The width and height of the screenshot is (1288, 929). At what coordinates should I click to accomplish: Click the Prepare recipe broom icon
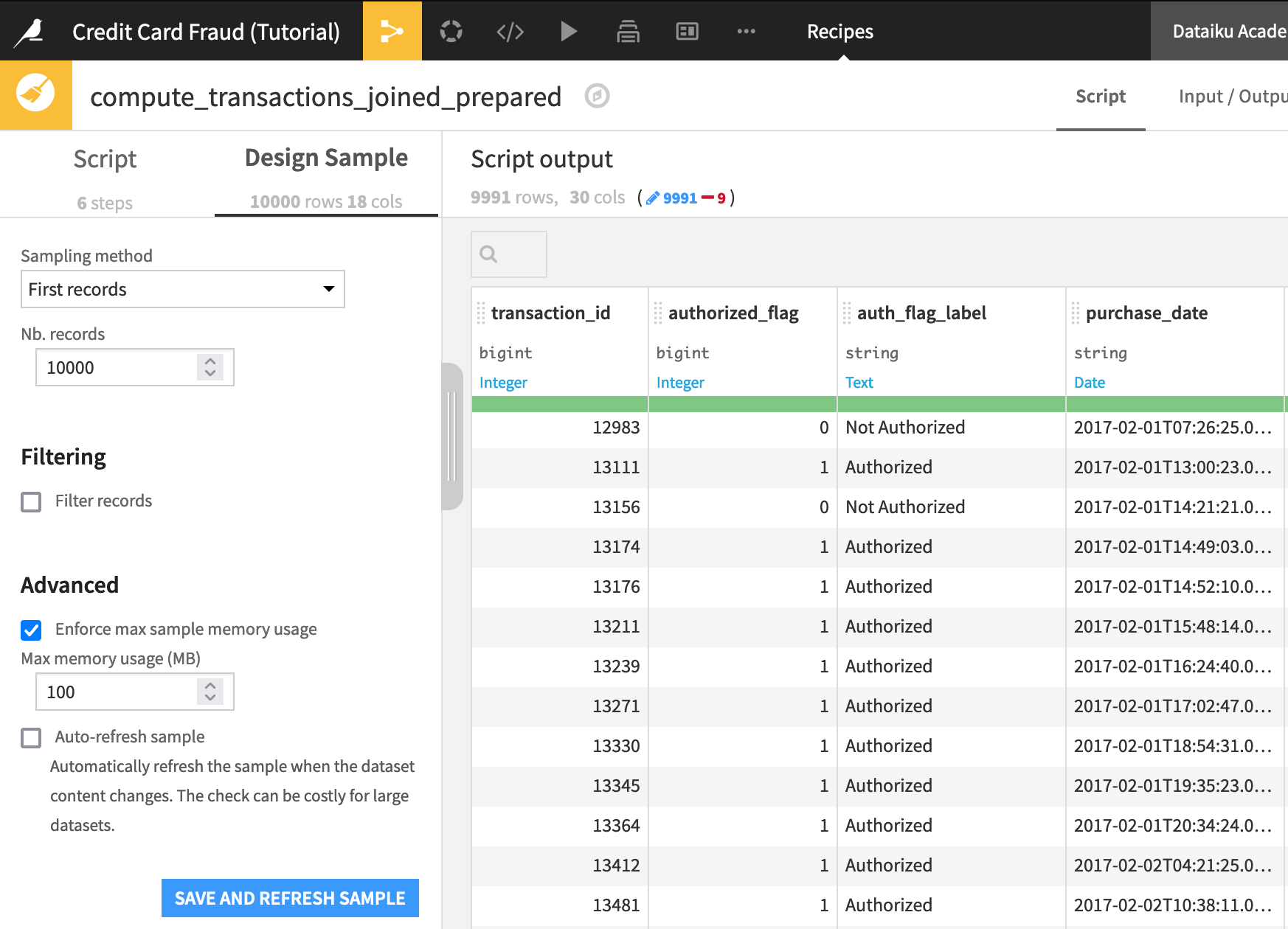(x=35, y=94)
